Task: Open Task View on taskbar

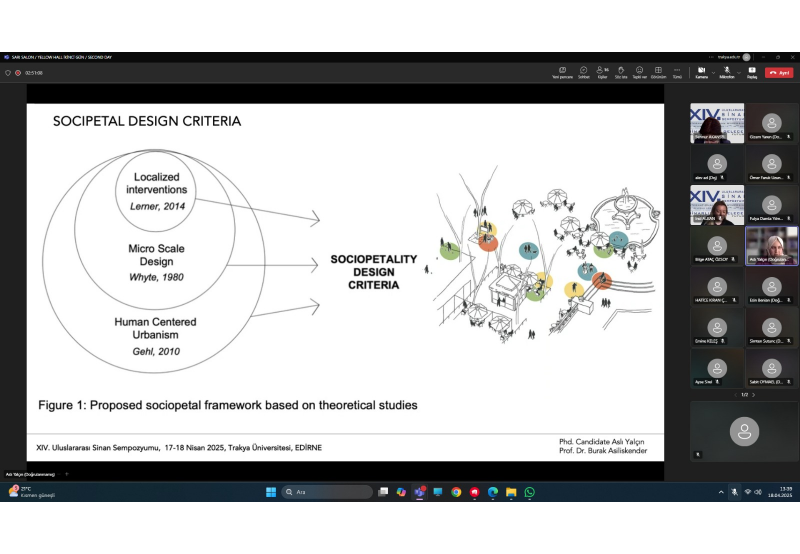Action: [x=383, y=492]
